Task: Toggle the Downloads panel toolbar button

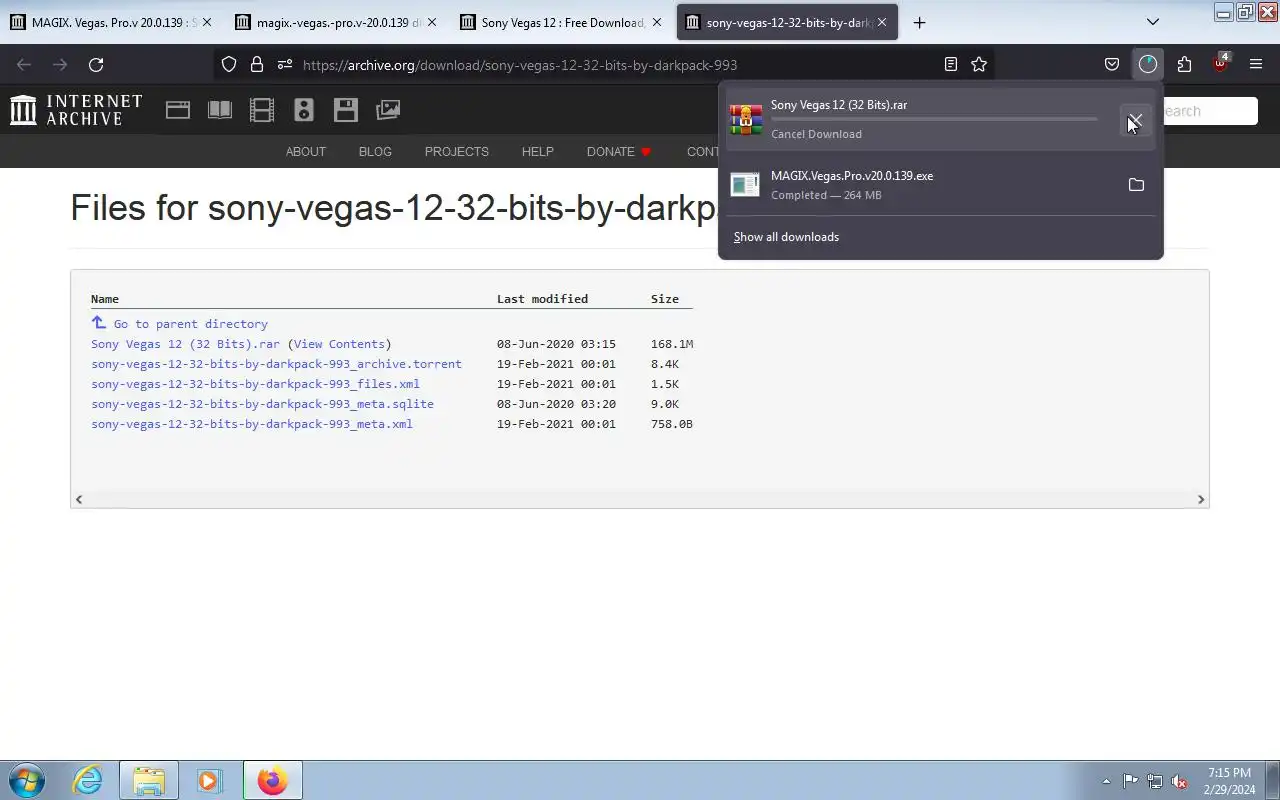Action: [x=1148, y=64]
